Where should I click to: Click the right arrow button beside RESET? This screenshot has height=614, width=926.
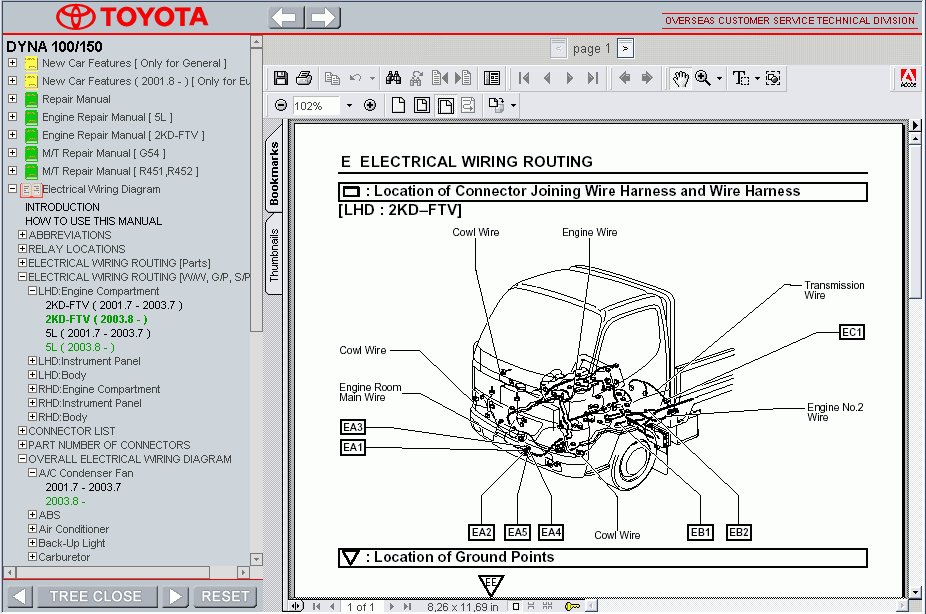[175, 596]
